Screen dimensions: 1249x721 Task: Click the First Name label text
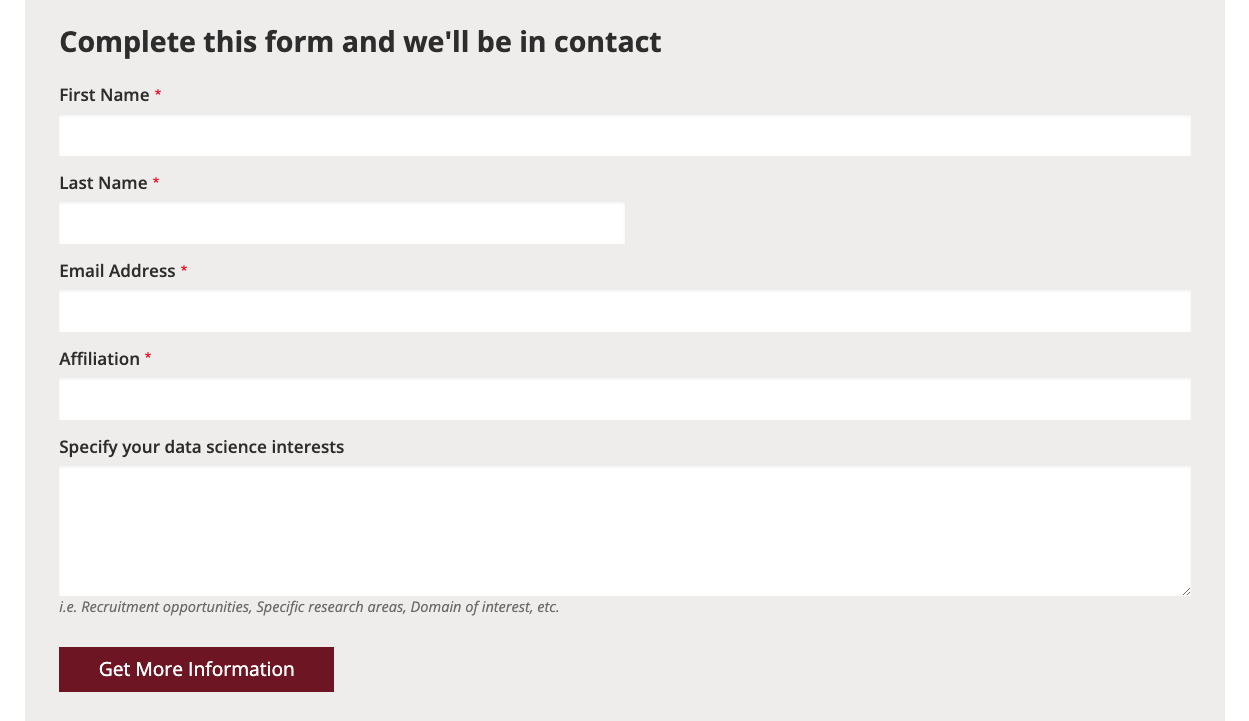pyautogui.click(x=104, y=95)
